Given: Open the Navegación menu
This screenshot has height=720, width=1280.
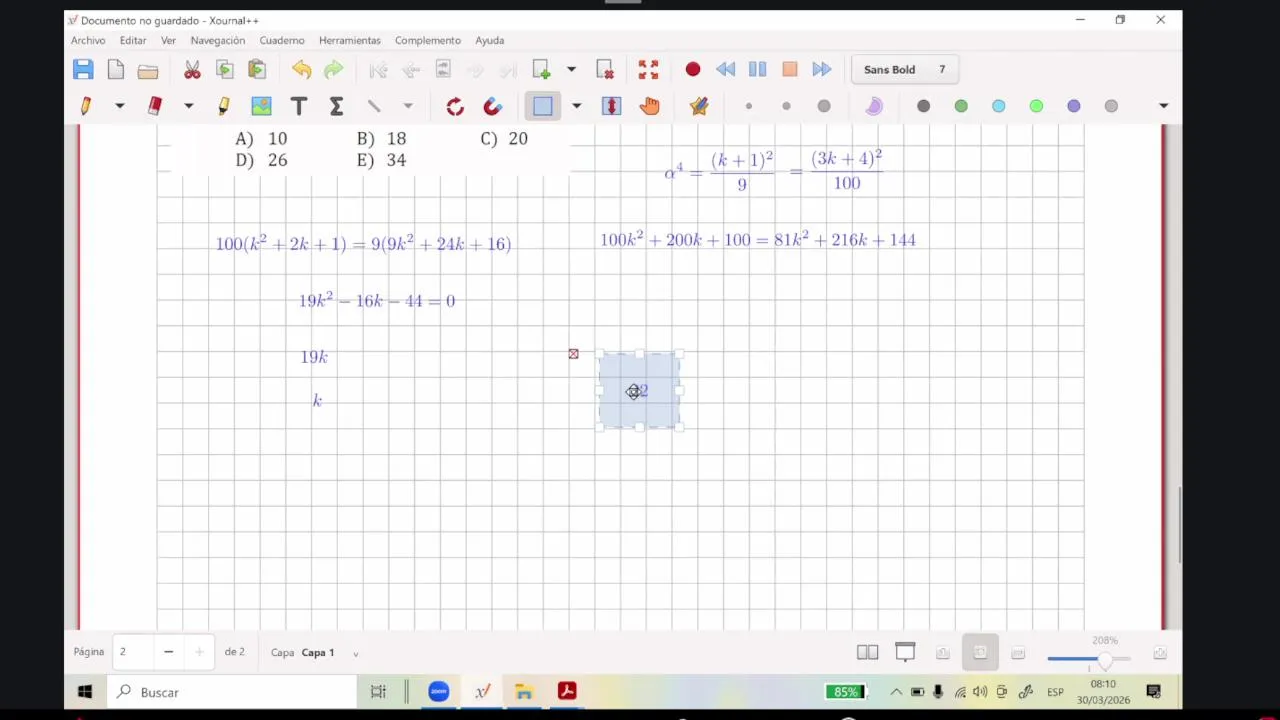Looking at the screenshot, I should pos(218,40).
